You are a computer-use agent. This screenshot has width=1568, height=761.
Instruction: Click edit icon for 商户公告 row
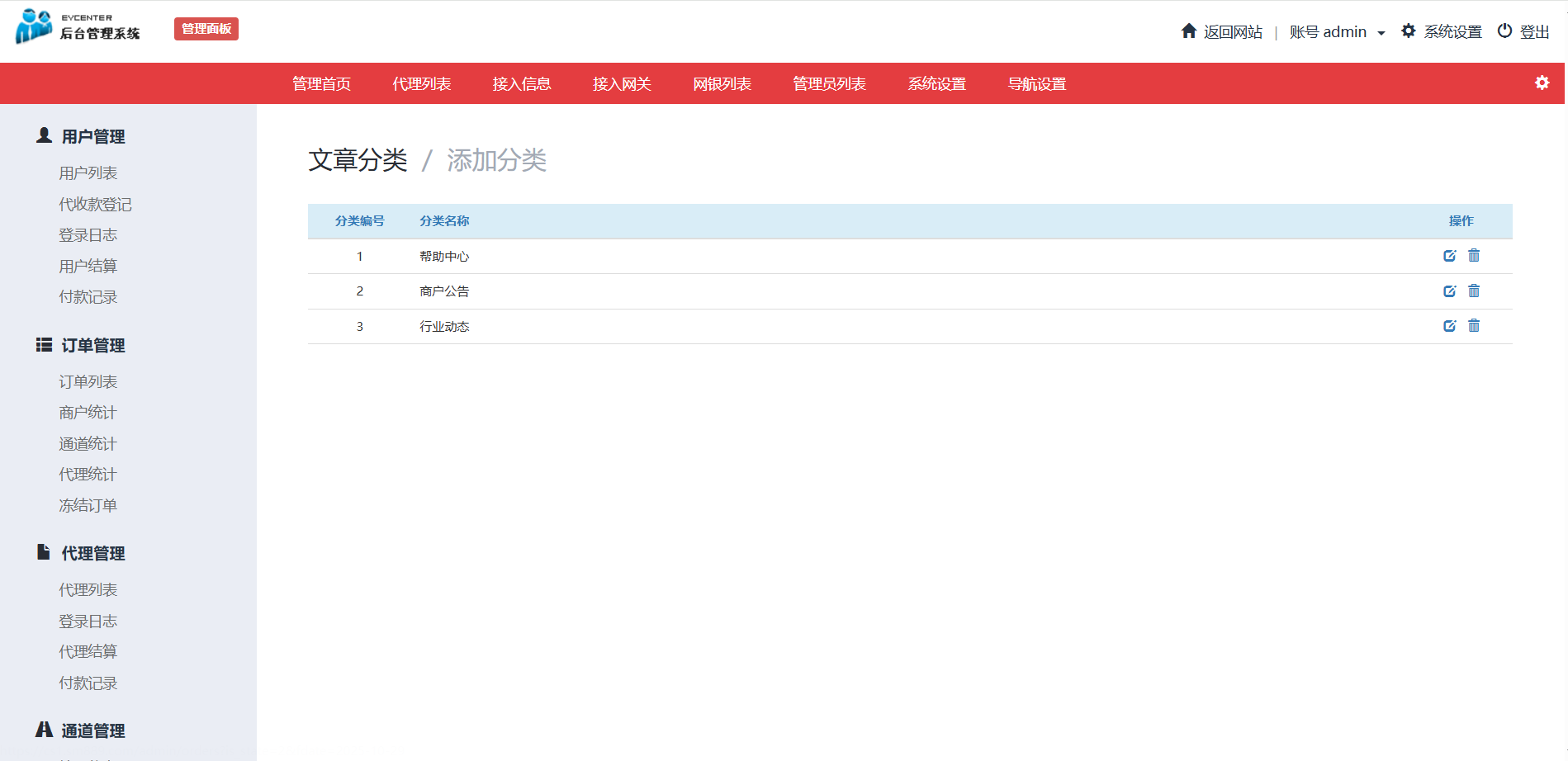[x=1449, y=291]
